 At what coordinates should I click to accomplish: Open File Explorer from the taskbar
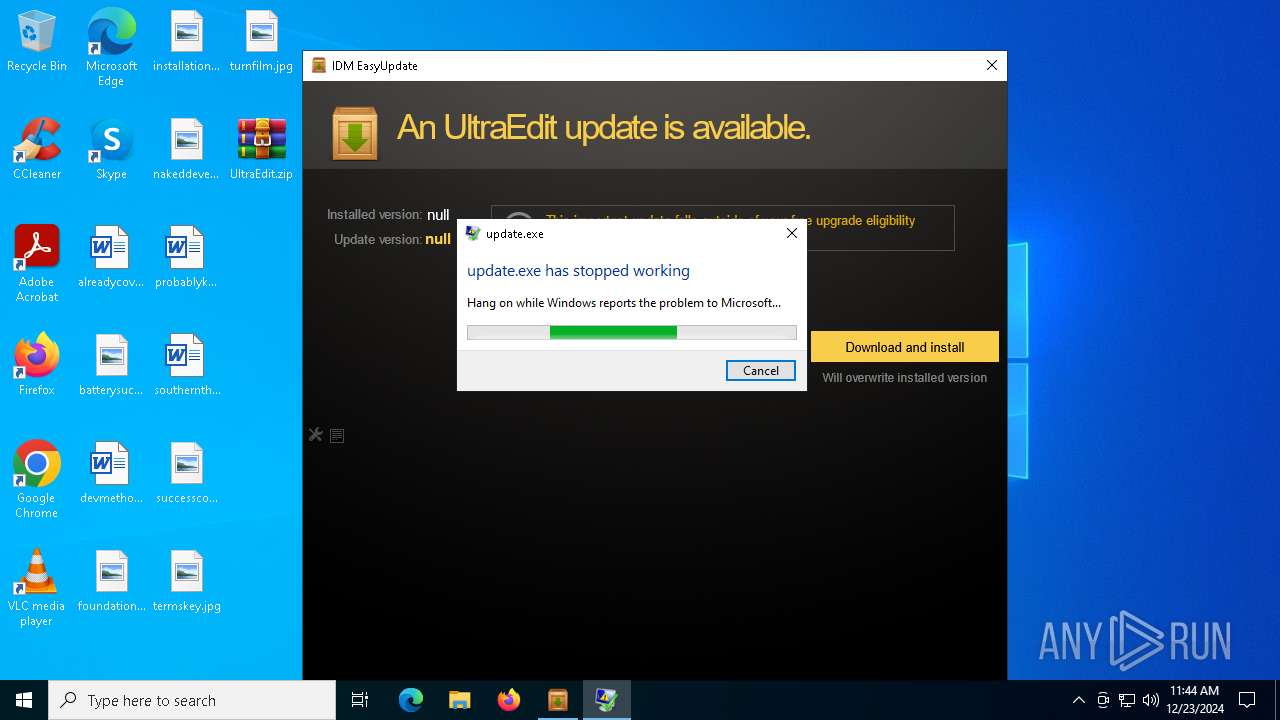(460, 700)
